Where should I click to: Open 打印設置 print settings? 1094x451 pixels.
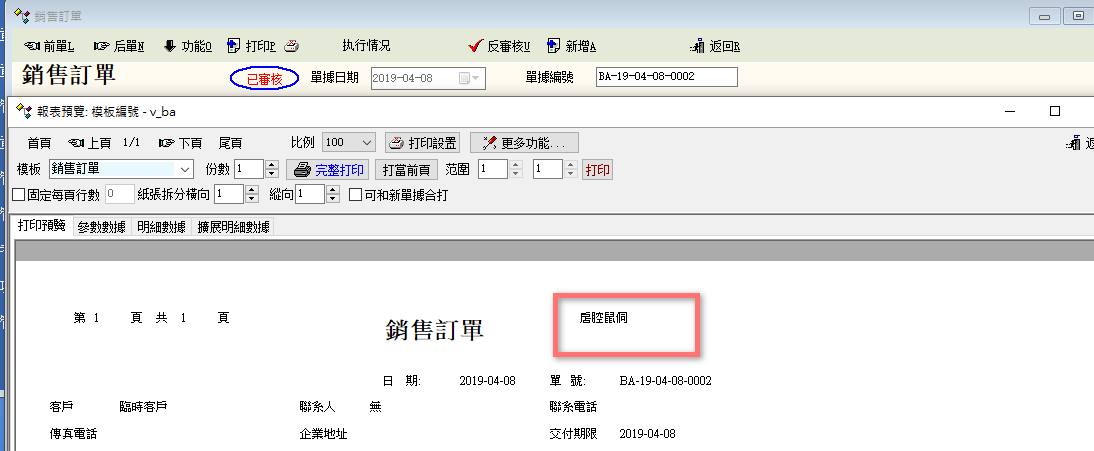click(422, 143)
